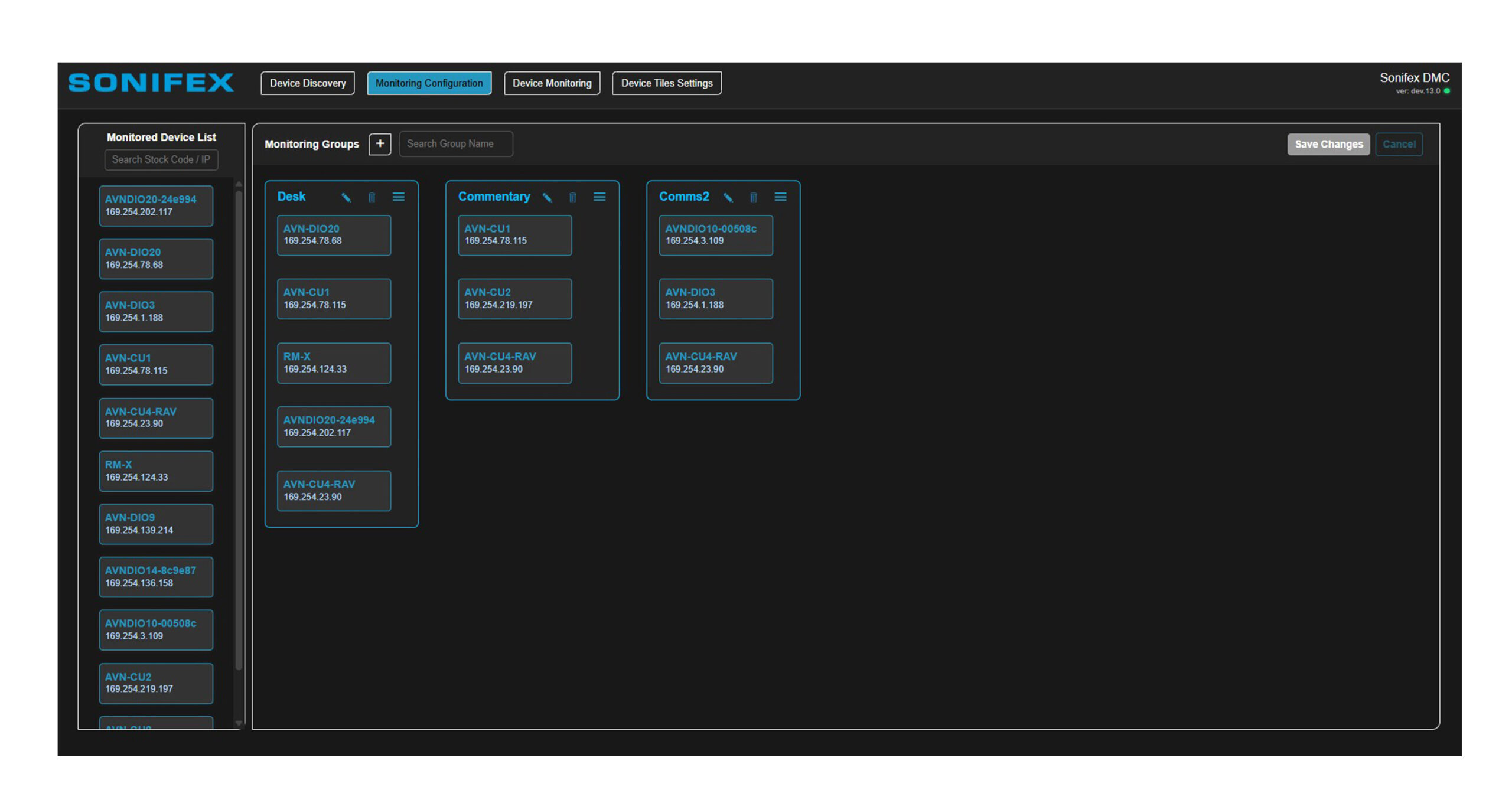Click AVN-CU1 tile in Desk group
The height and width of the screenshot is (800, 1512).
click(334, 299)
